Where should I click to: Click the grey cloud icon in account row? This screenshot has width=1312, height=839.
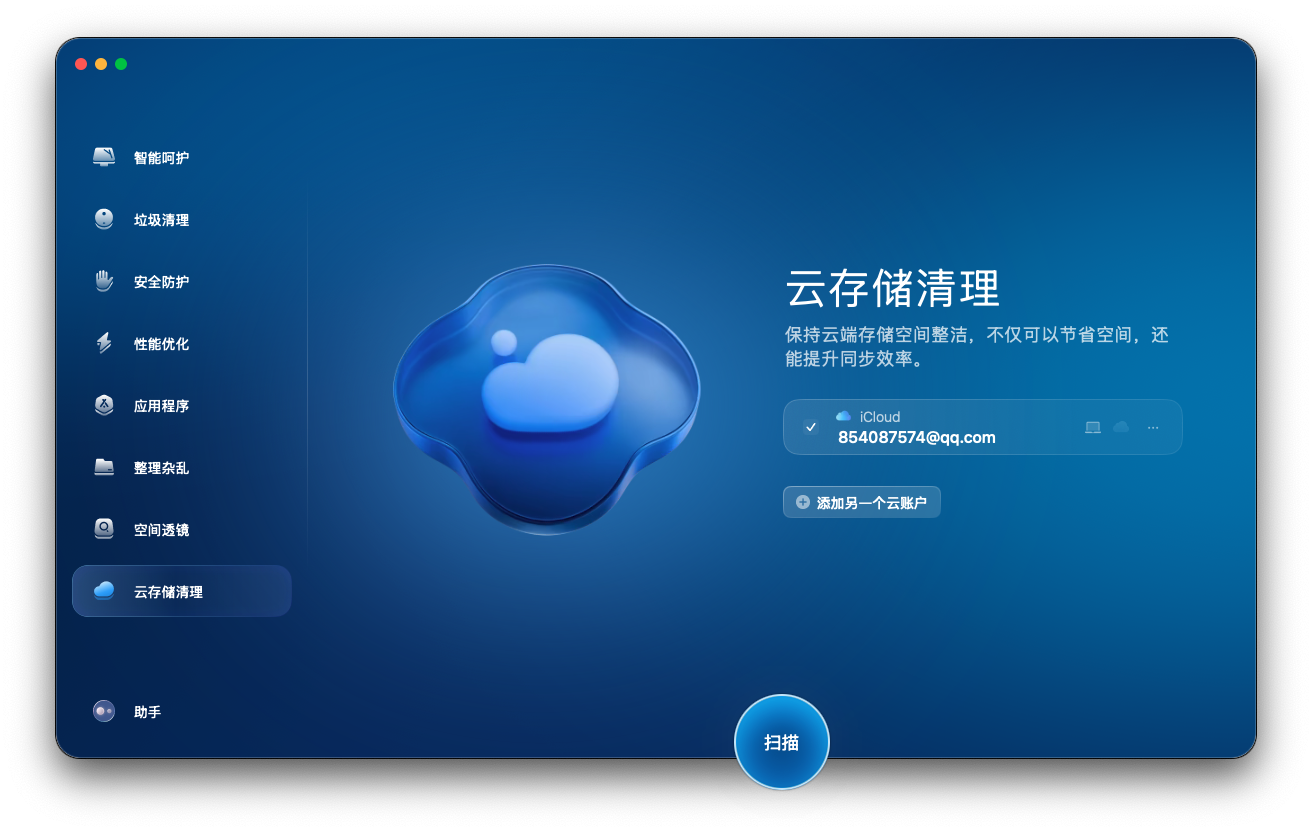1121,427
